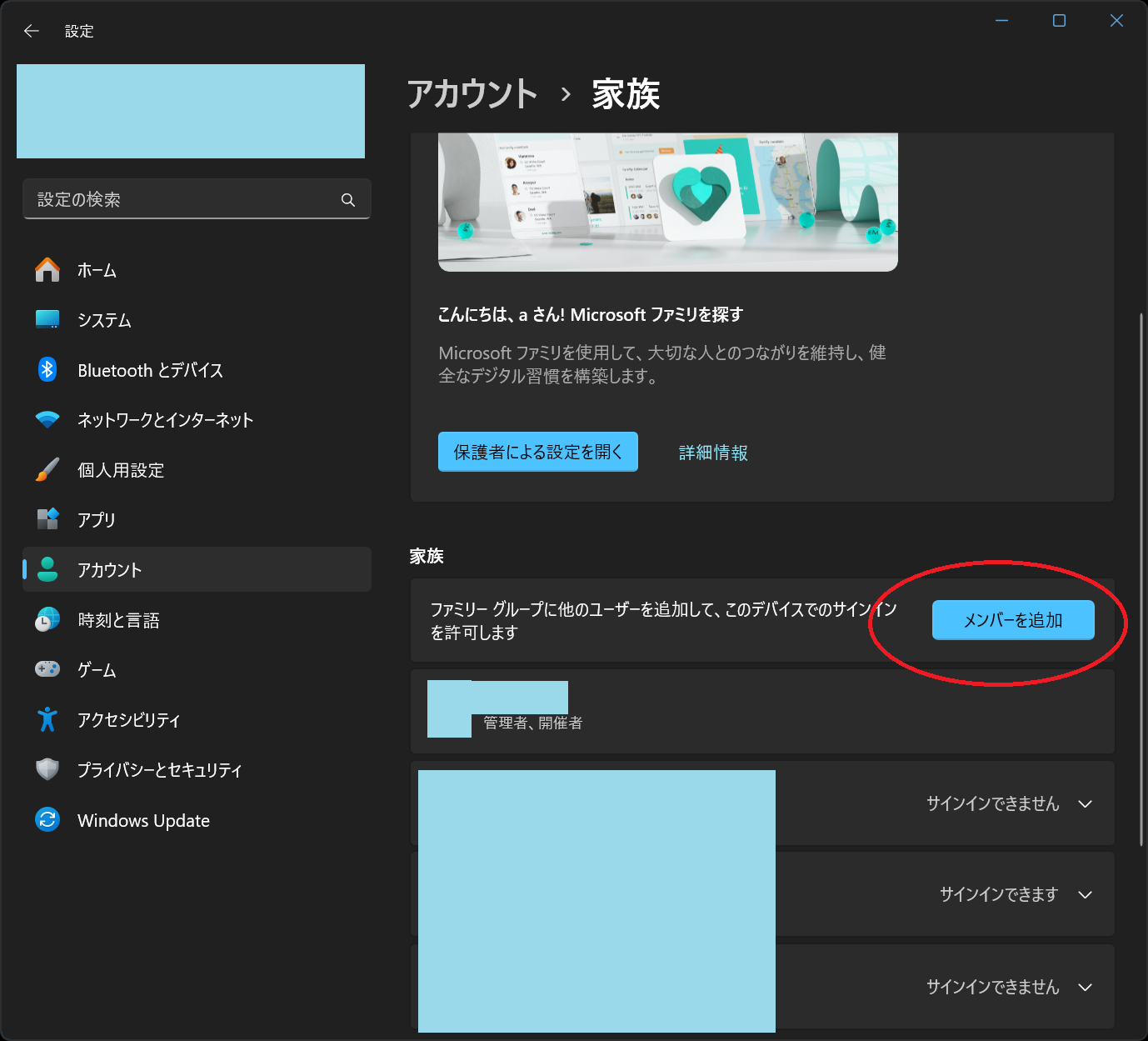The image size is (1148, 1041).
Task: Click the personalization paintbrush icon
Action: coord(47,469)
